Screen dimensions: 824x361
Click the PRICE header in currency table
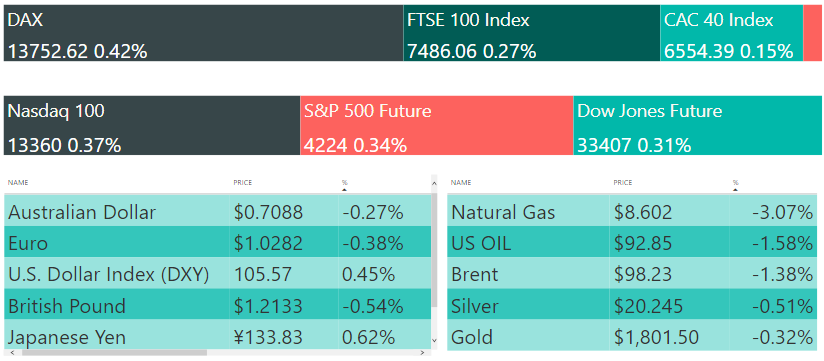243,183
